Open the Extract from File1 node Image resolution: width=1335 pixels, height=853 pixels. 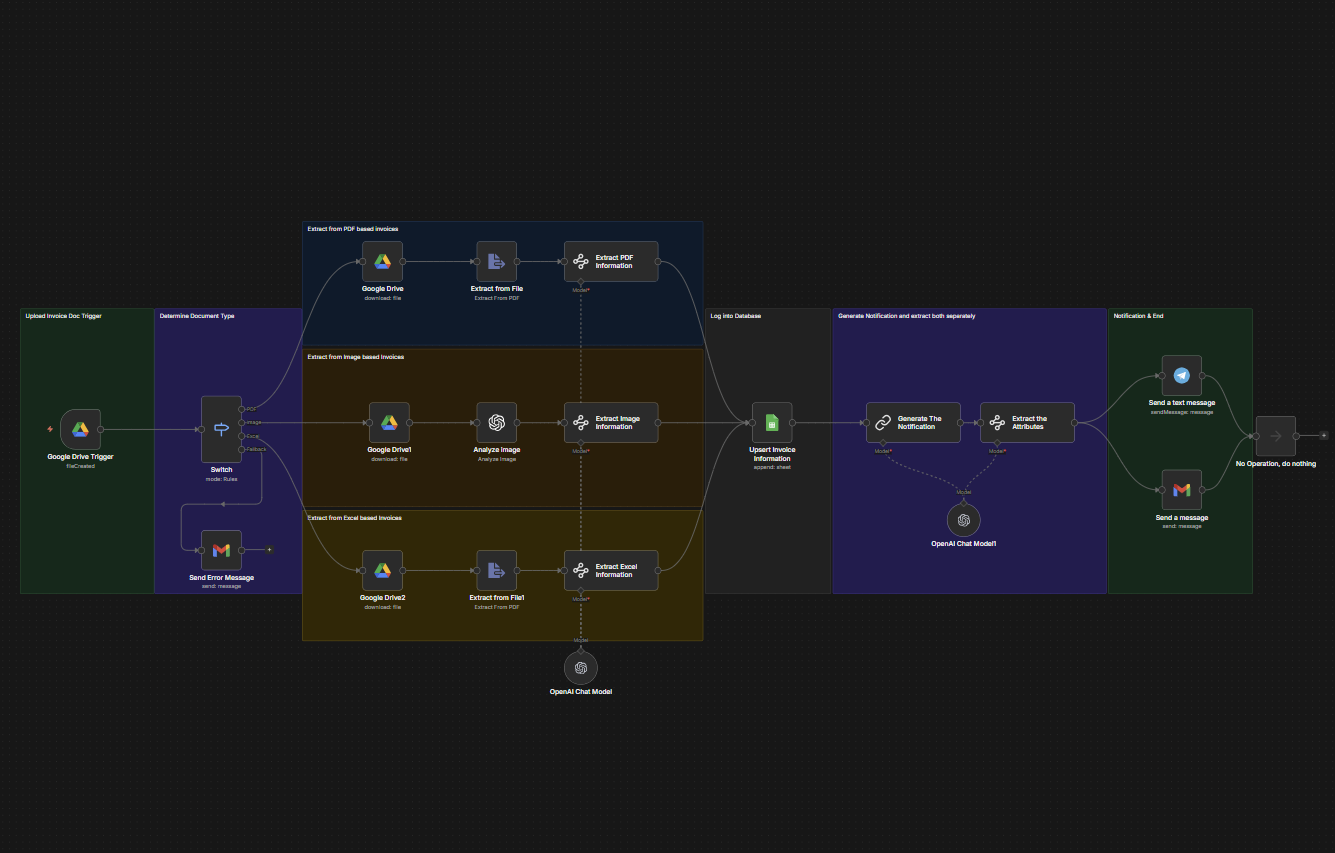point(497,569)
